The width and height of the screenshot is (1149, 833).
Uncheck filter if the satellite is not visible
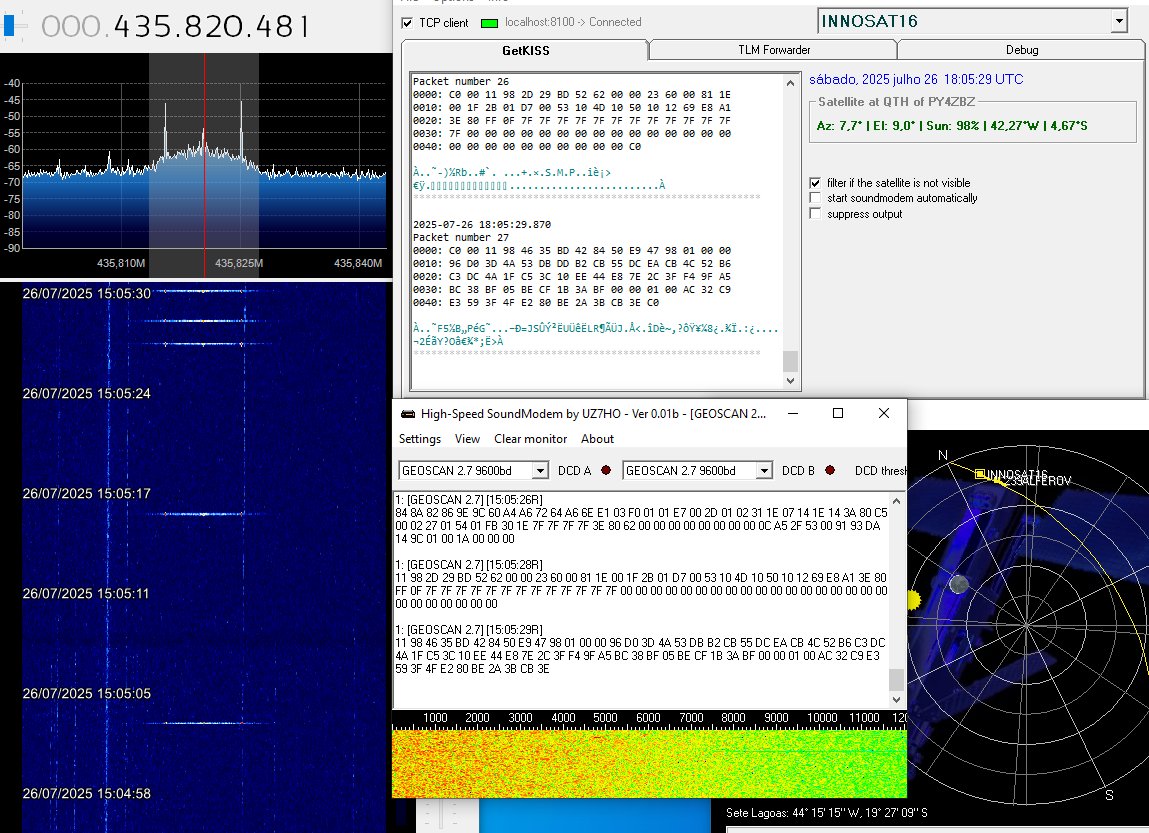[x=815, y=183]
